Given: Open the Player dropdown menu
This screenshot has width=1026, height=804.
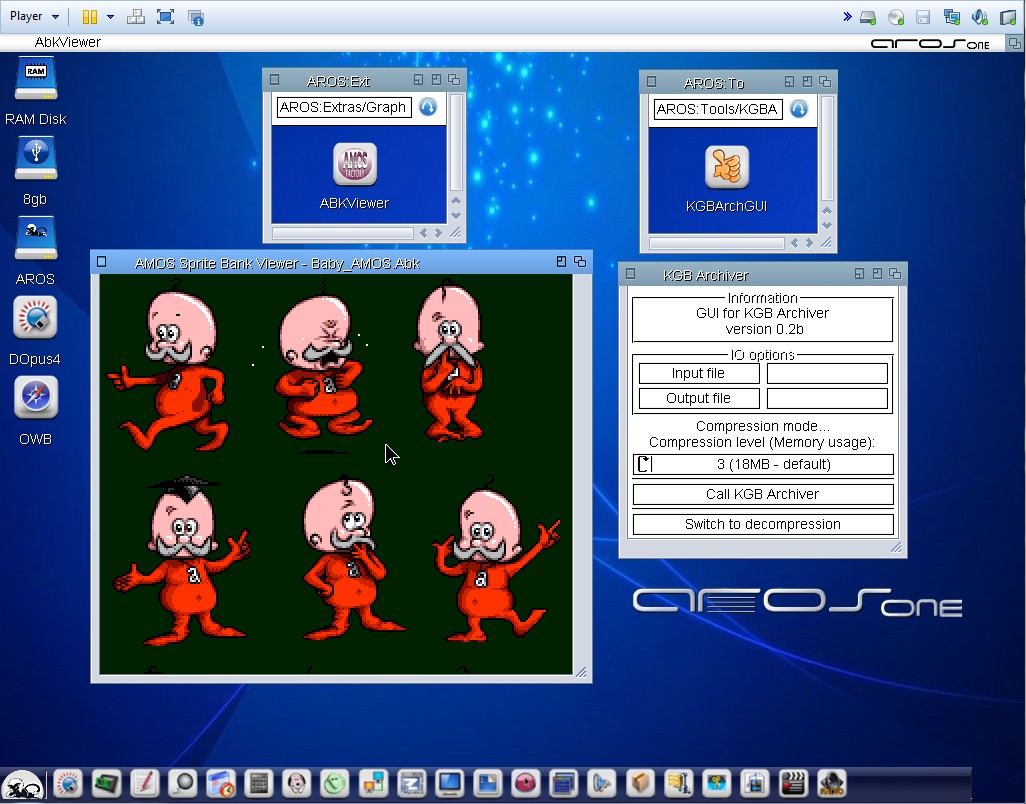Looking at the screenshot, I should click(33, 16).
